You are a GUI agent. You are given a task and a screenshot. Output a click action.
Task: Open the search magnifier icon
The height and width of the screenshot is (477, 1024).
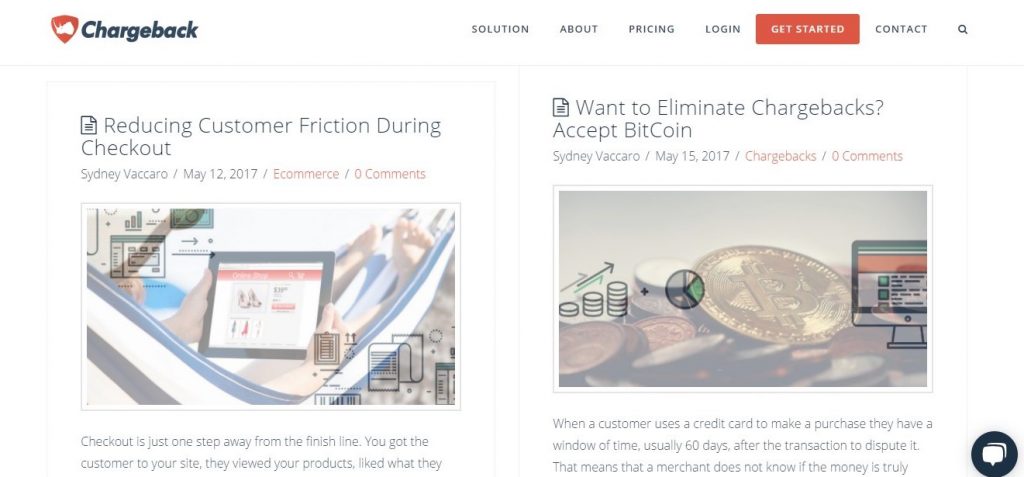[963, 29]
